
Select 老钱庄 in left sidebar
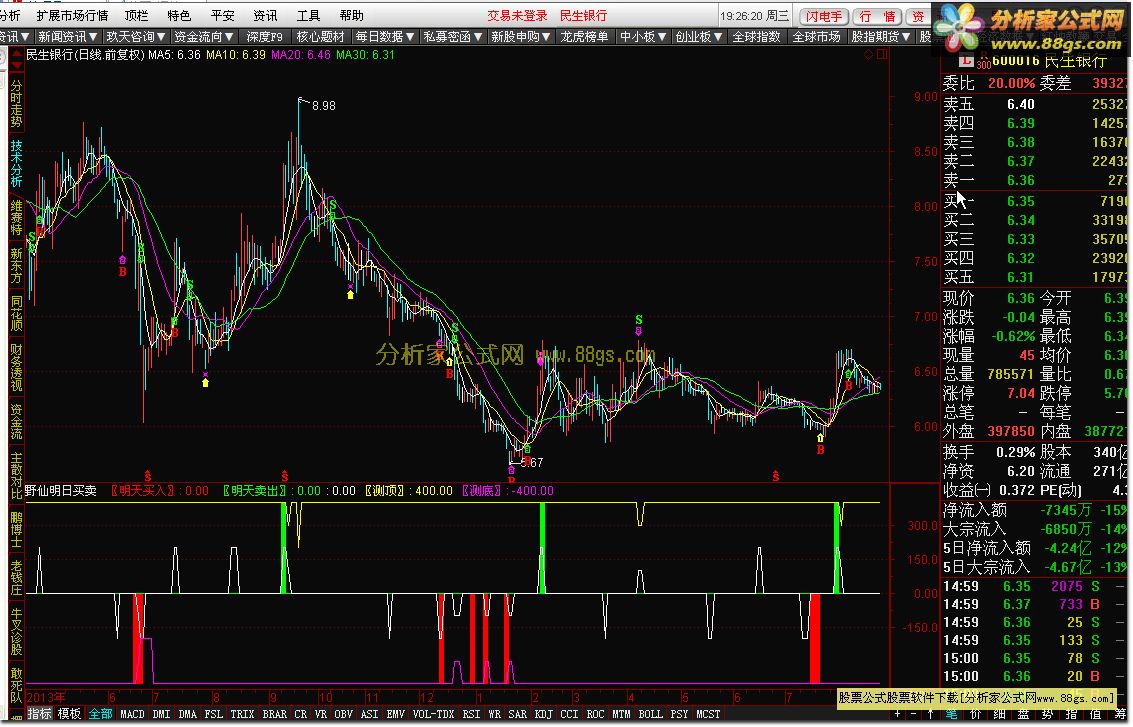(16, 577)
